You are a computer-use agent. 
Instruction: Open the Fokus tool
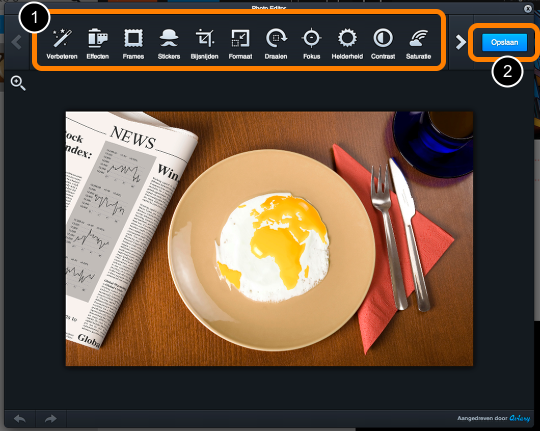(x=312, y=44)
